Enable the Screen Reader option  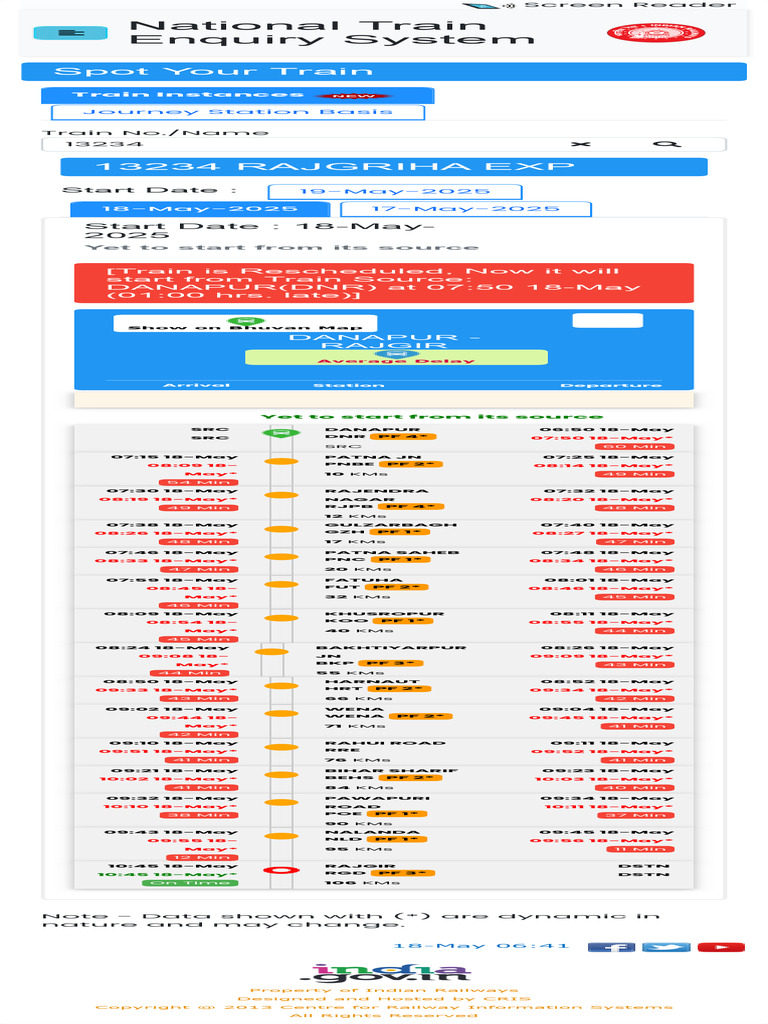(599, 5)
